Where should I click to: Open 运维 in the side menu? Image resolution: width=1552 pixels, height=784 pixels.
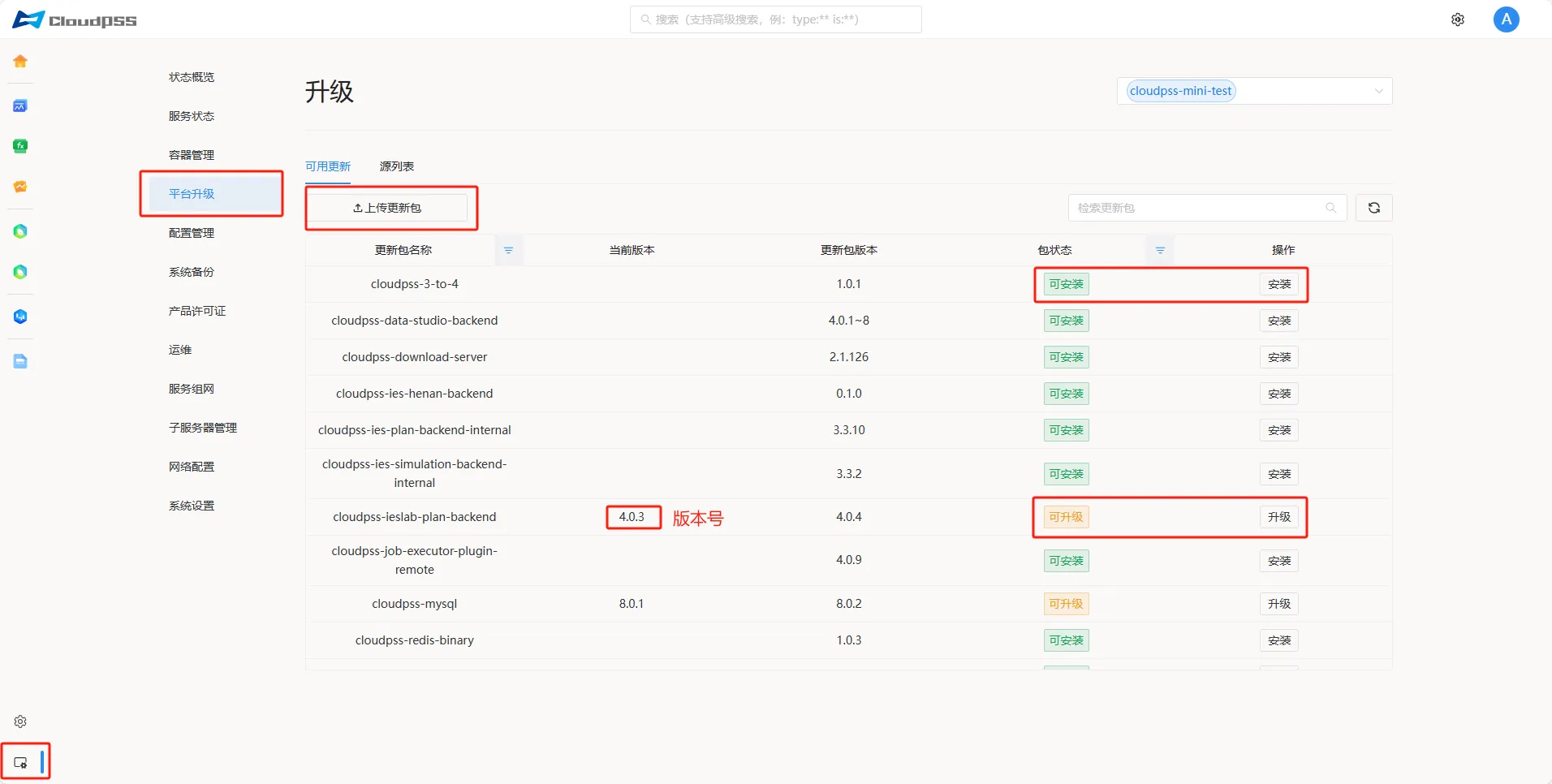[180, 350]
